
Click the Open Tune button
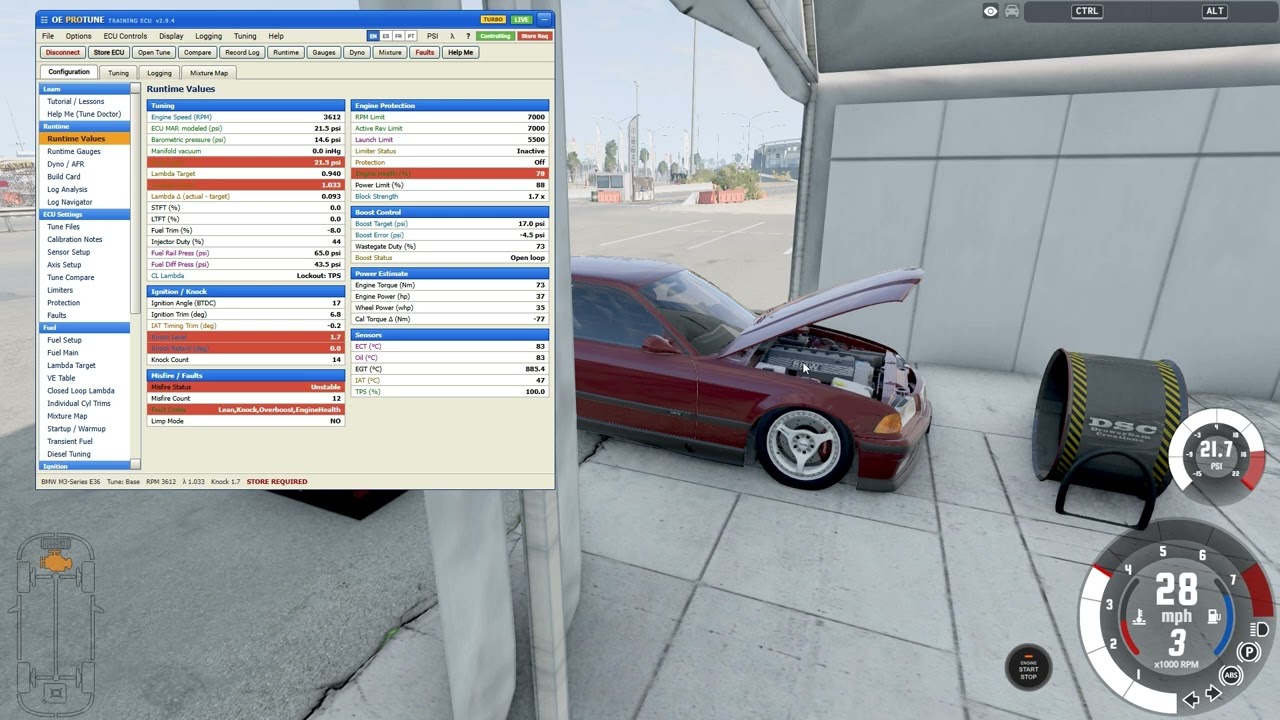pyautogui.click(x=154, y=52)
